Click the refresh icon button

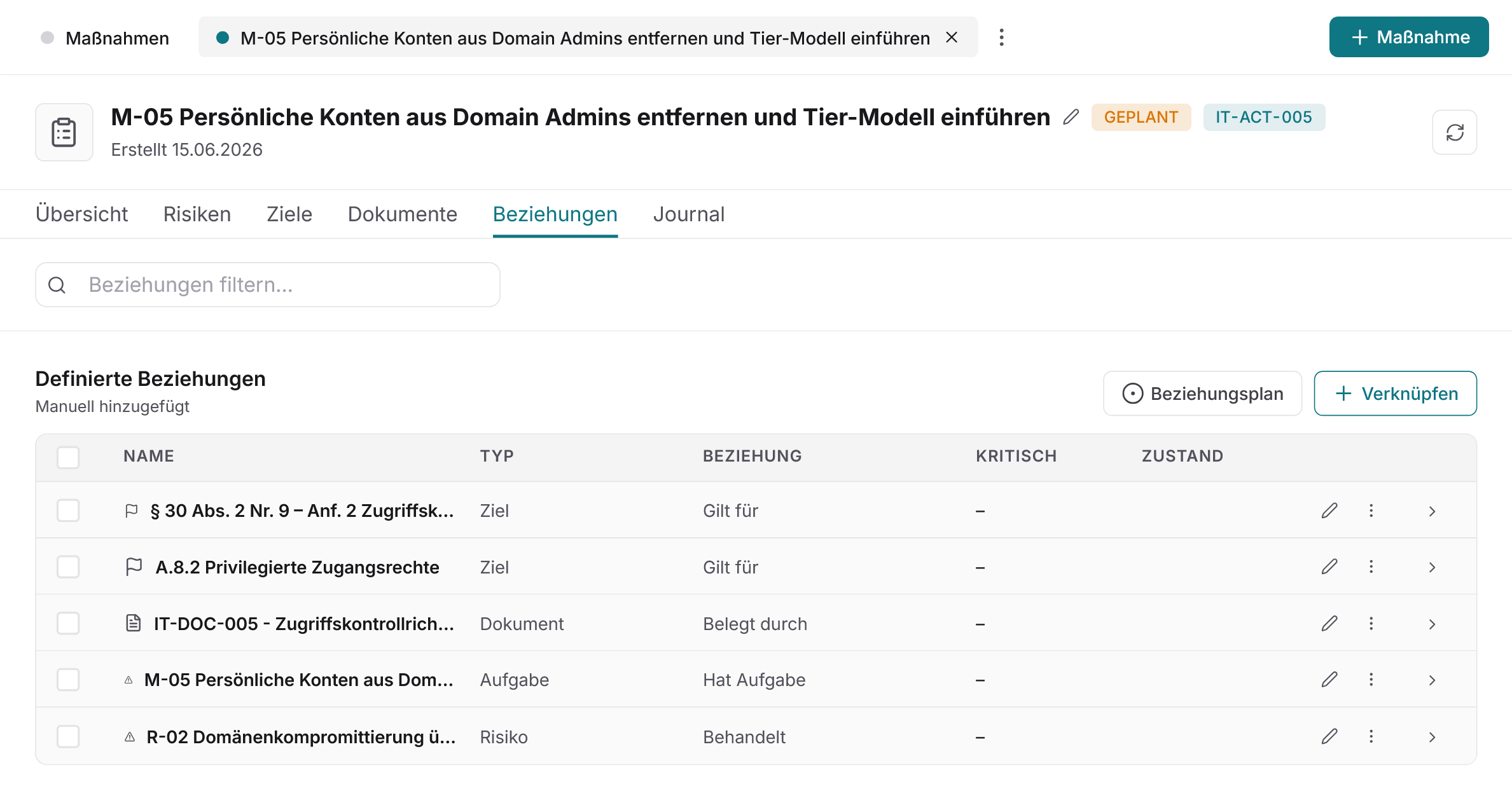point(1454,132)
